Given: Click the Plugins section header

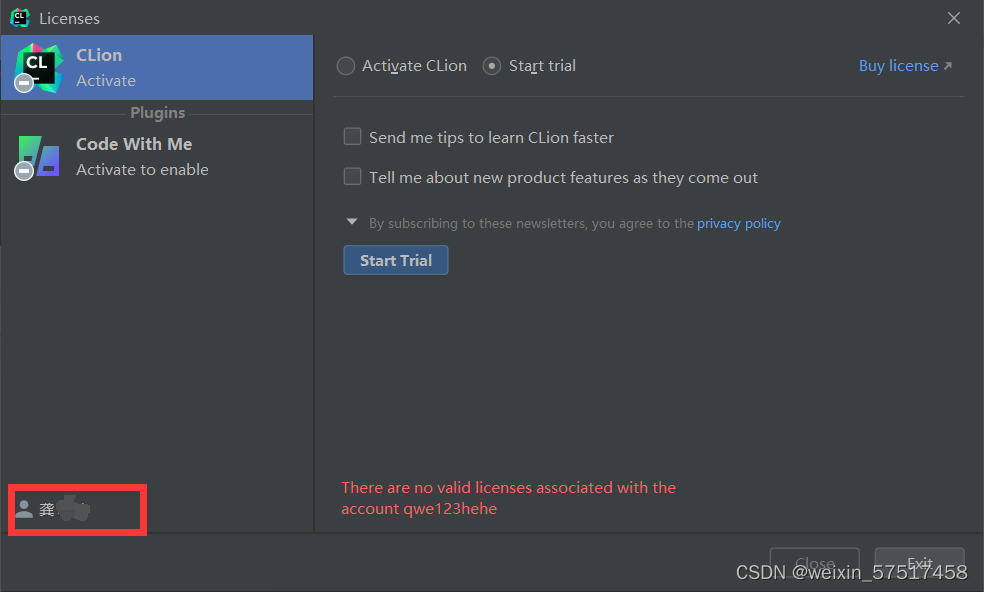Looking at the screenshot, I should [157, 113].
